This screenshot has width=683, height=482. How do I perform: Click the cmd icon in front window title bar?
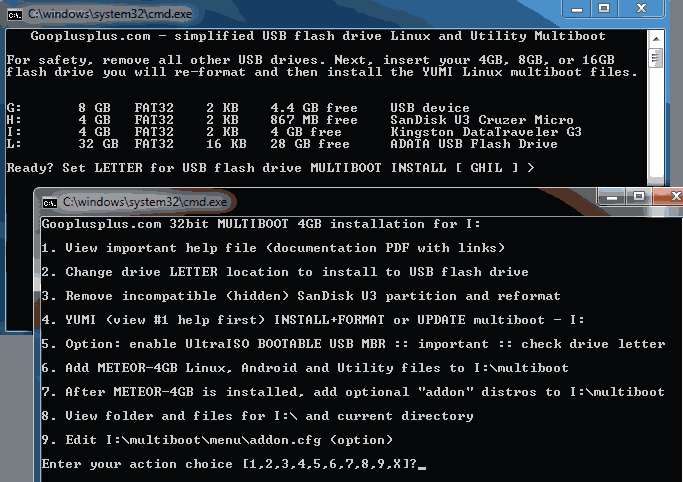50,202
